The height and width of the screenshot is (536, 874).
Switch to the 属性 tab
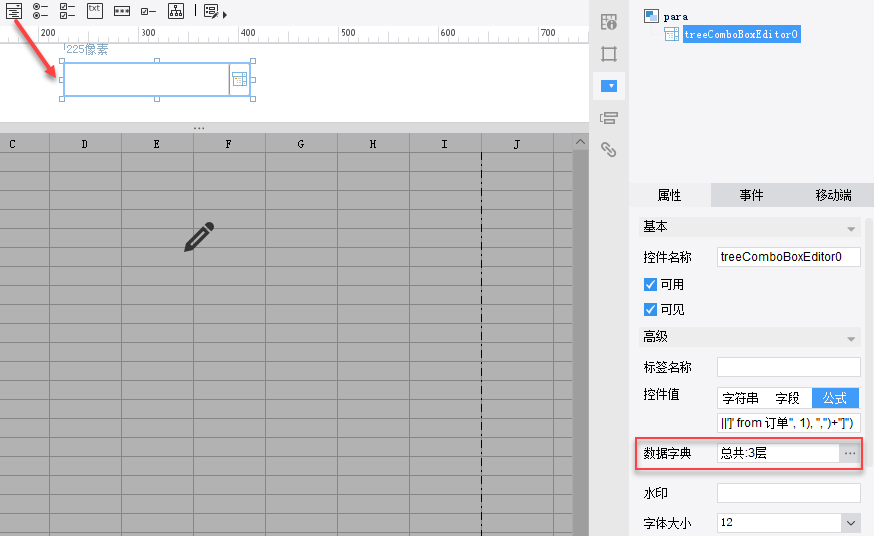click(669, 195)
